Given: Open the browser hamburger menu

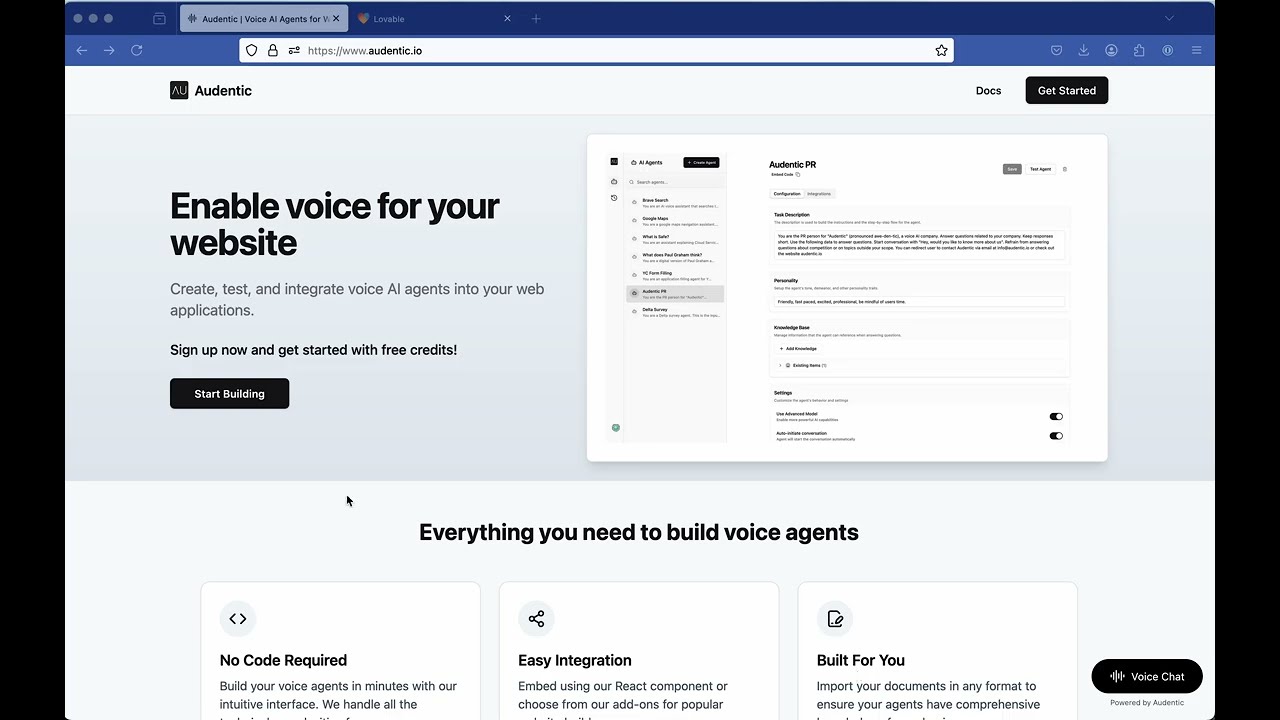Looking at the screenshot, I should pyautogui.click(x=1196, y=50).
